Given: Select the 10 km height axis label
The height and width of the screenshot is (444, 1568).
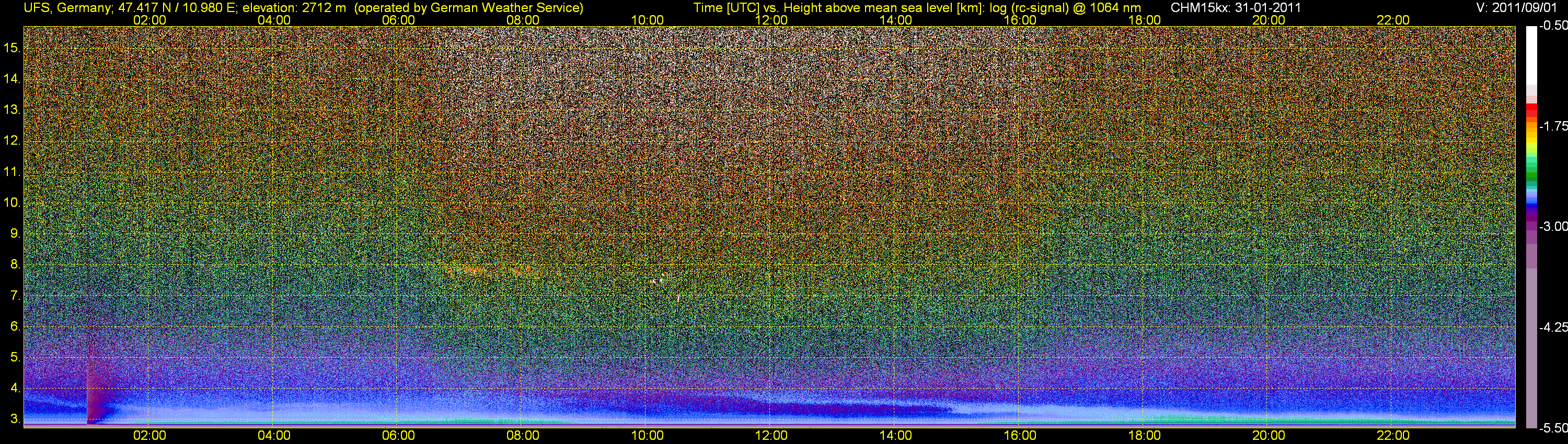Looking at the screenshot, I should (12, 203).
